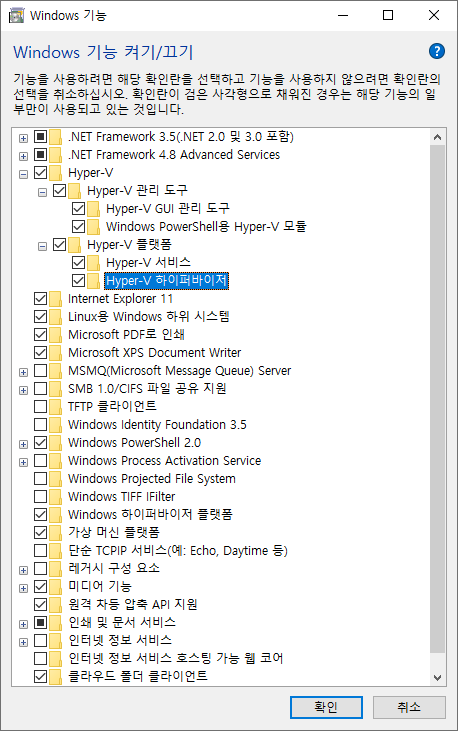Collapse Hyper-V 플랫폼 node
Viewport: 458px width, 731px height.
42,246
